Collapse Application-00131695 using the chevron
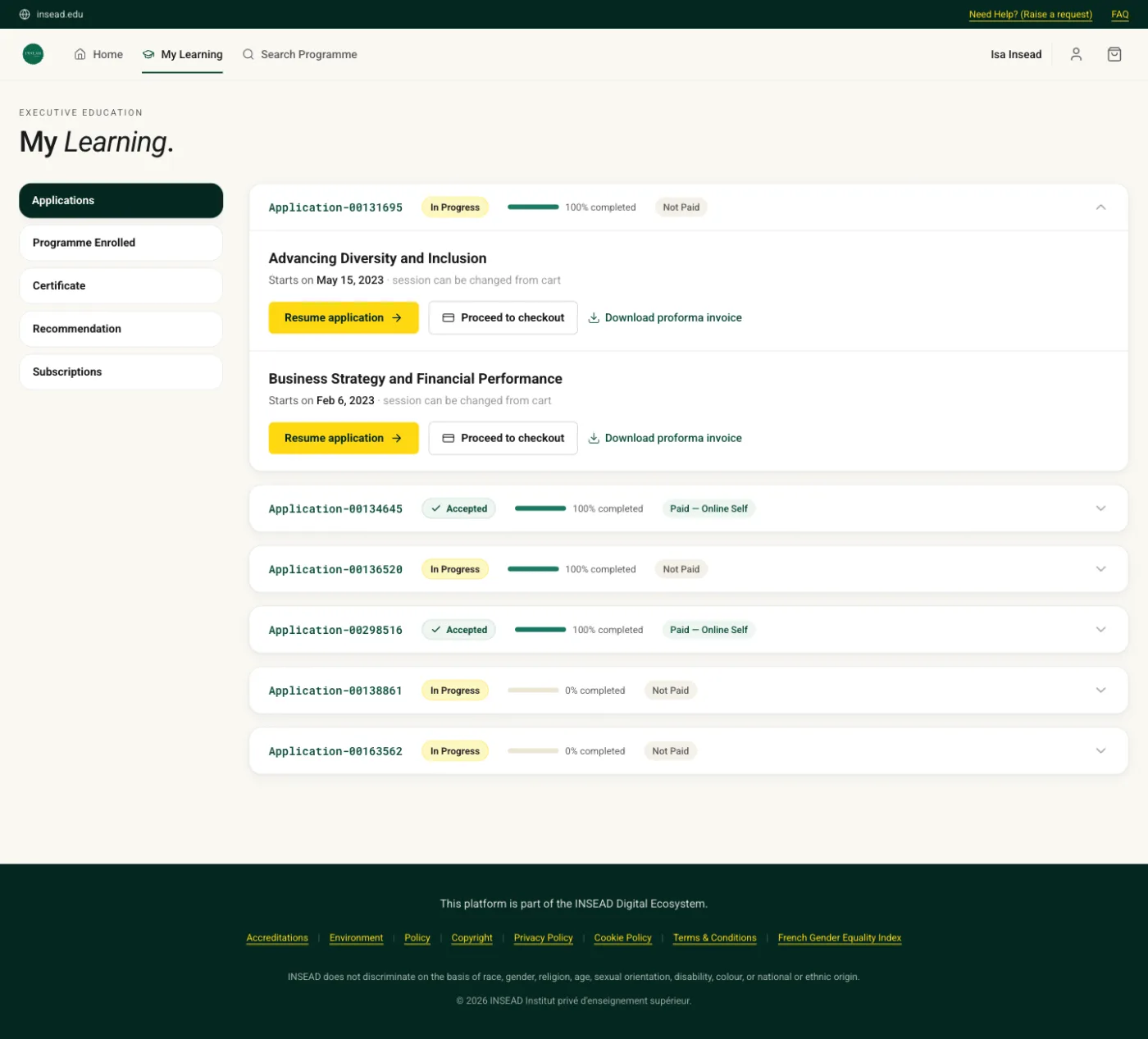Viewport: 1148px width, 1039px height. click(1100, 207)
